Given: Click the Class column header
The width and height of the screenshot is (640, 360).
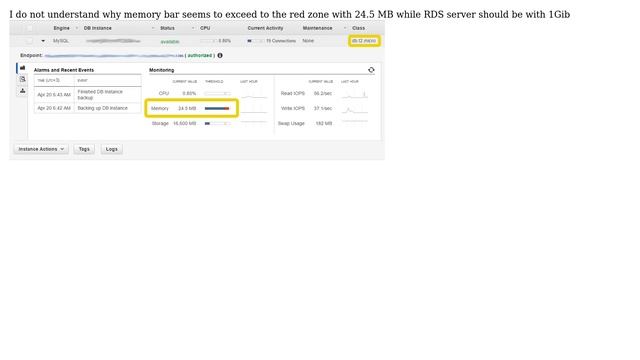Looking at the screenshot, I should click(358, 28).
